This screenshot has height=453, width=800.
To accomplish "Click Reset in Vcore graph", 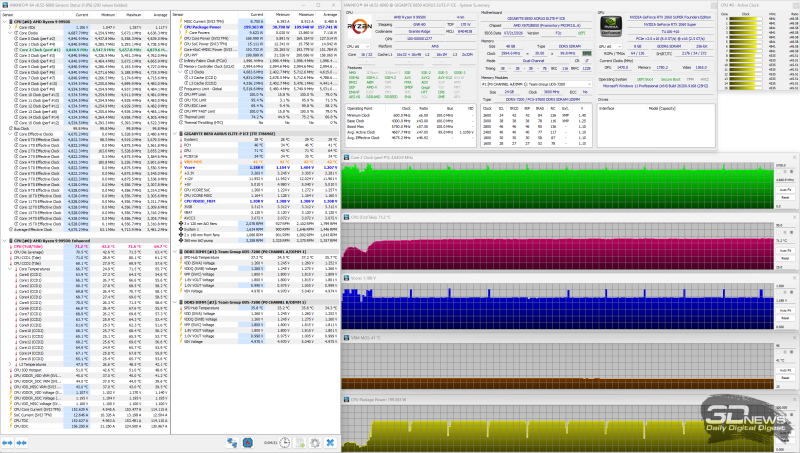I will coord(785,318).
